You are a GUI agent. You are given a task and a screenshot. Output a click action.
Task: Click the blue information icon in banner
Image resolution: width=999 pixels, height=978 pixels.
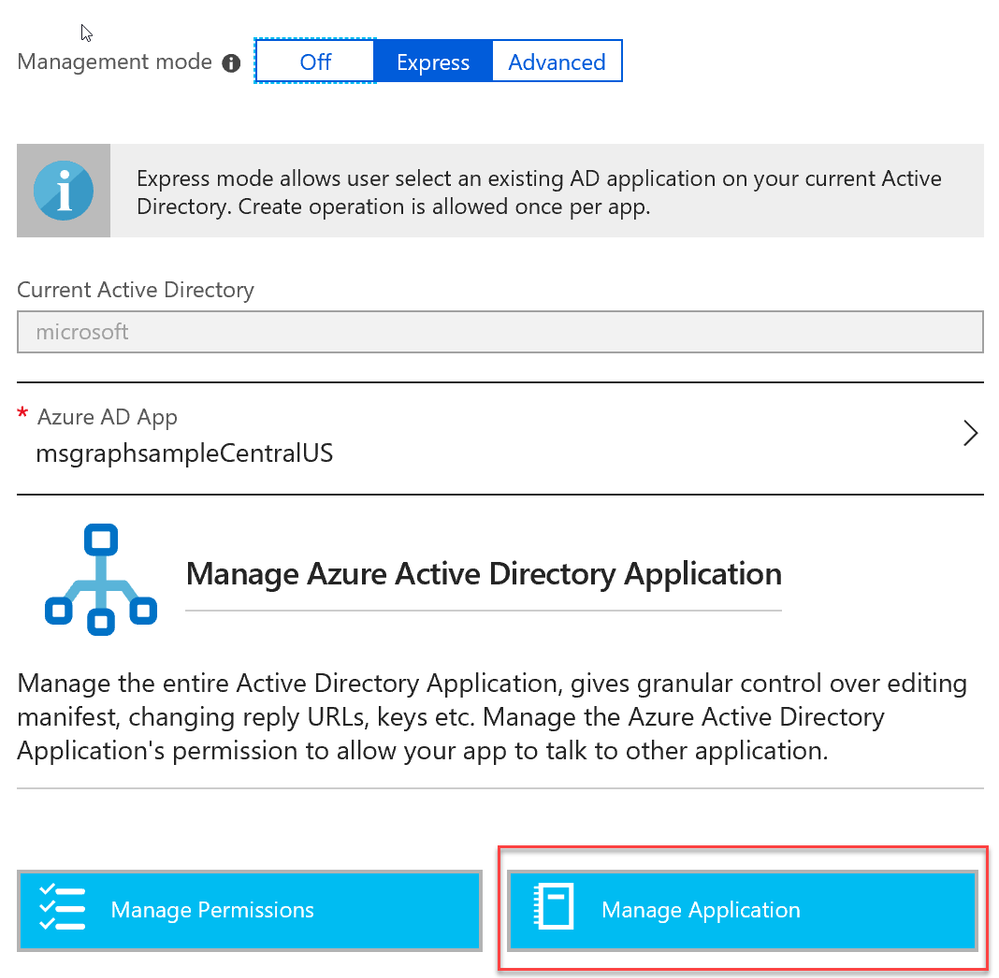64,191
